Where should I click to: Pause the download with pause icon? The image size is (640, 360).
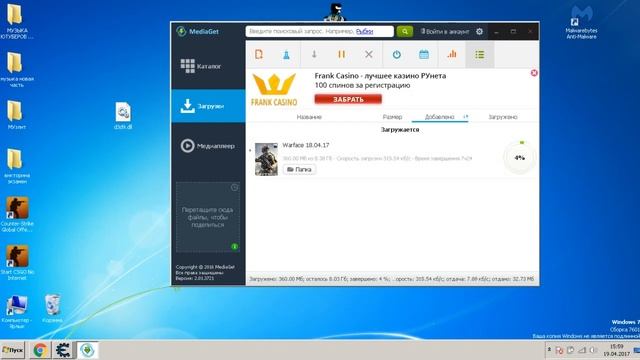click(342, 54)
